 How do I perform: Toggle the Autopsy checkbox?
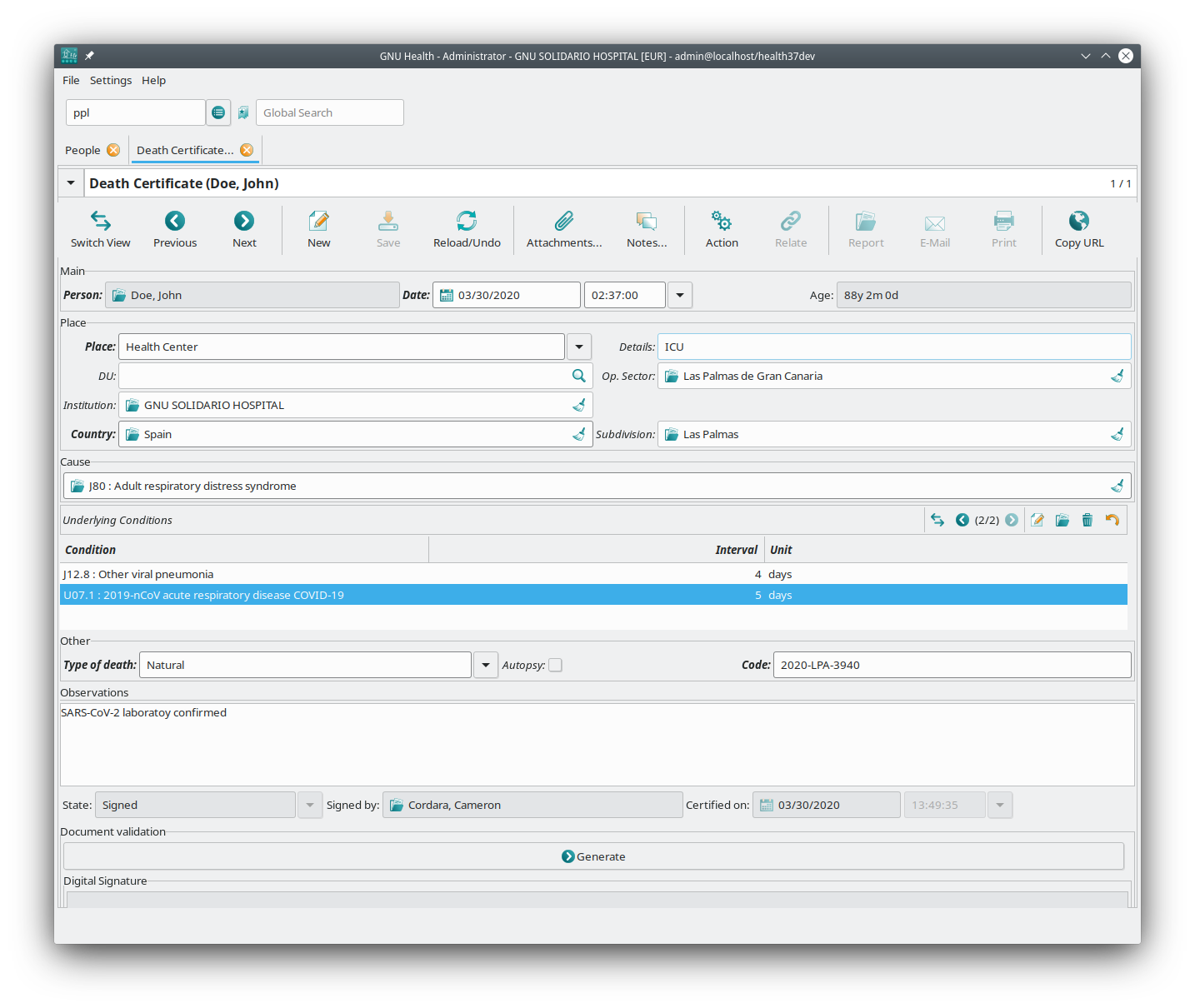[556, 665]
